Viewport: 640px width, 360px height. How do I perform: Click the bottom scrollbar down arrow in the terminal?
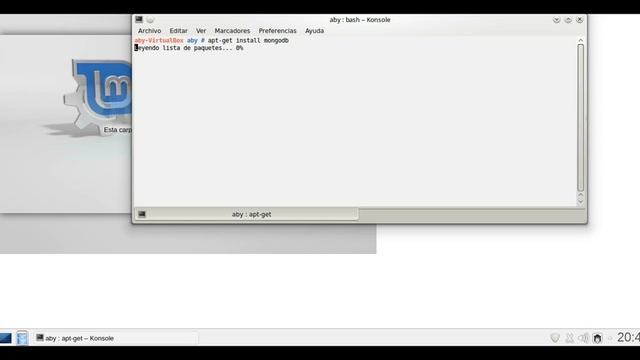580,202
